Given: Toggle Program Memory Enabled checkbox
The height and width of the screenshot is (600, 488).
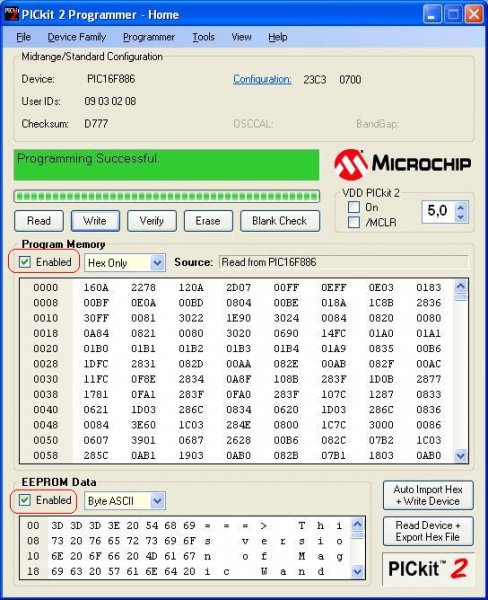Looking at the screenshot, I should click(x=25, y=262).
